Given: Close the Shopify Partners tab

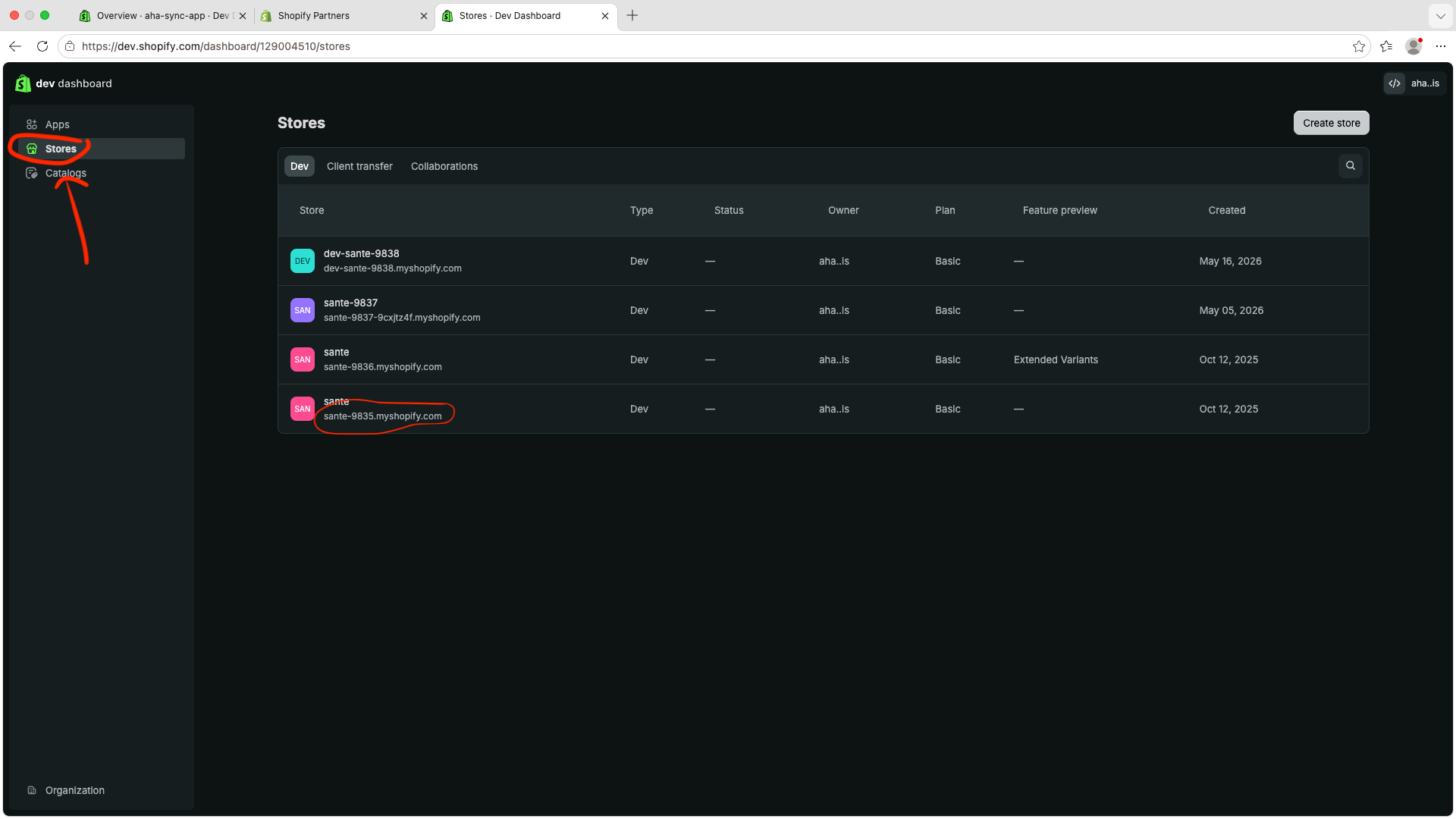Looking at the screenshot, I should [x=424, y=16].
